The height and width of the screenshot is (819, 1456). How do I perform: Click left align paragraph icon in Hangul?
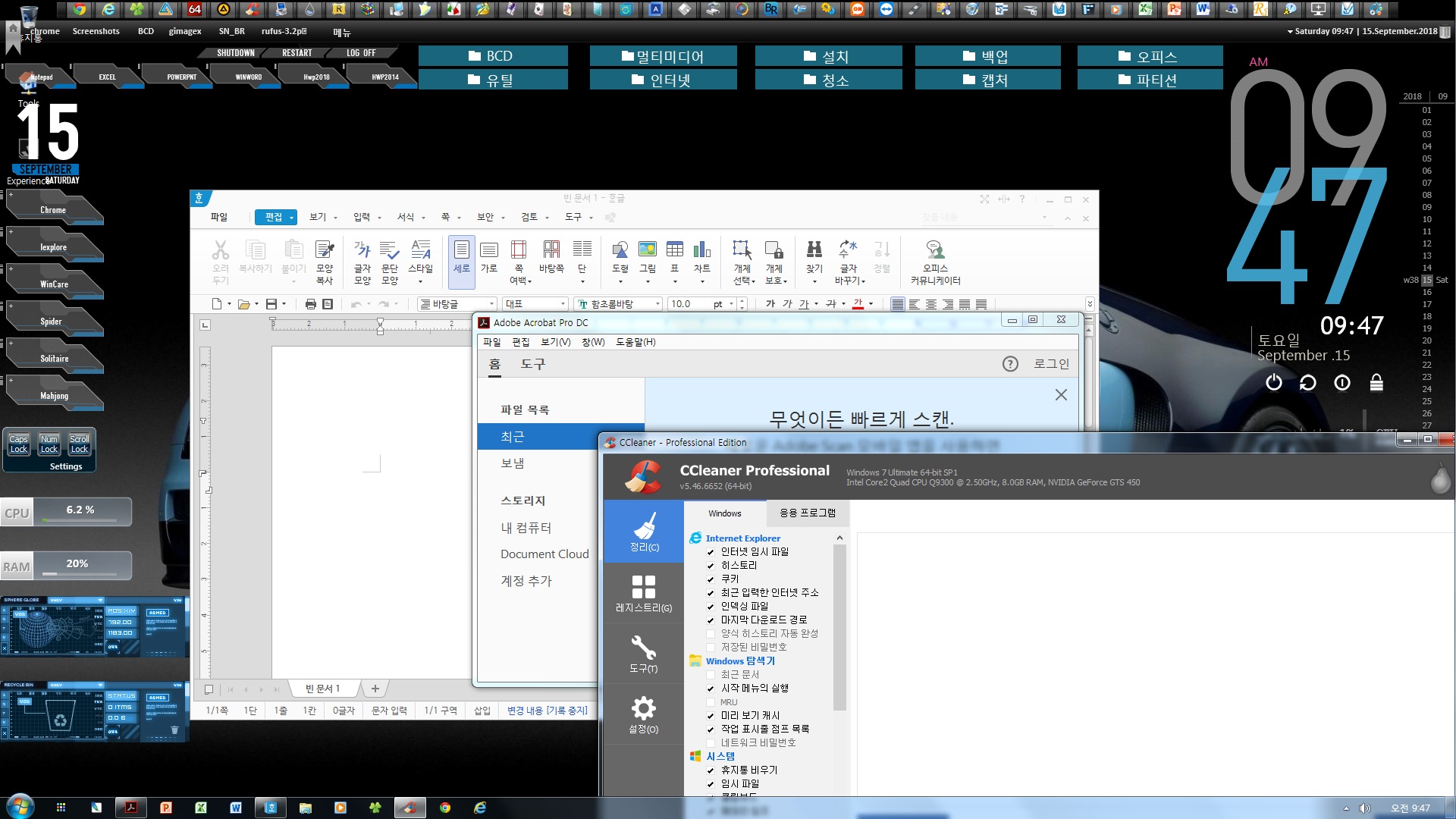point(915,304)
